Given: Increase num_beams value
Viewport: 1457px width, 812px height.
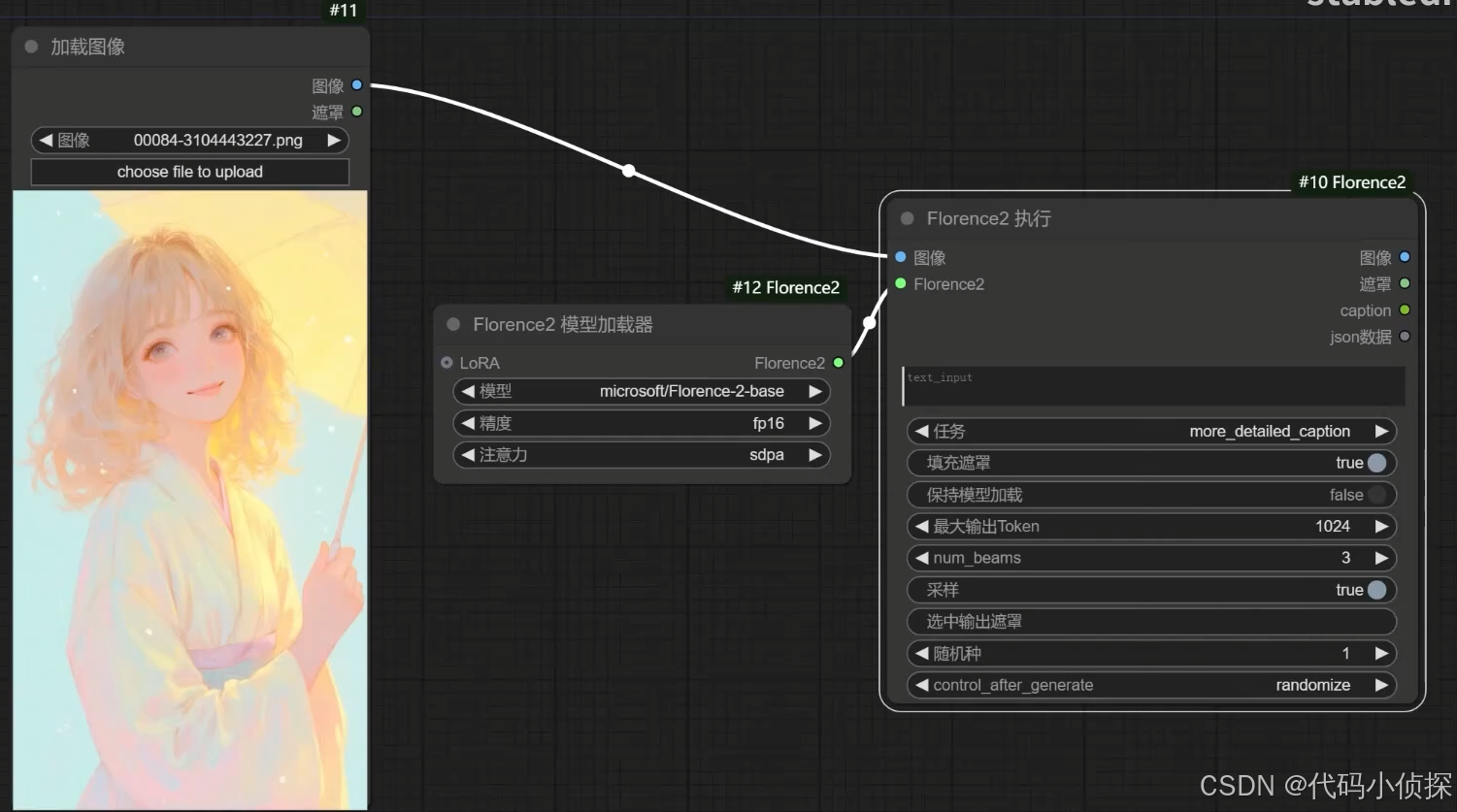Looking at the screenshot, I should click(1381, 558).
